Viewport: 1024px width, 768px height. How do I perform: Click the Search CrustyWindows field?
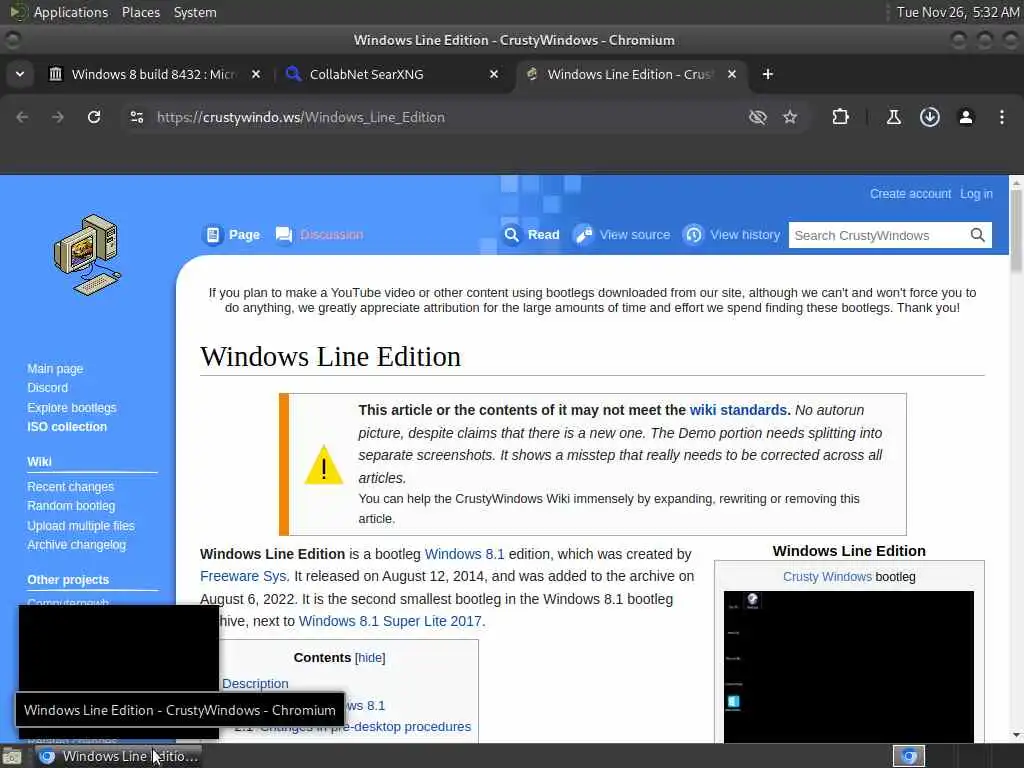pyautogui.click(x=878, y=236)
